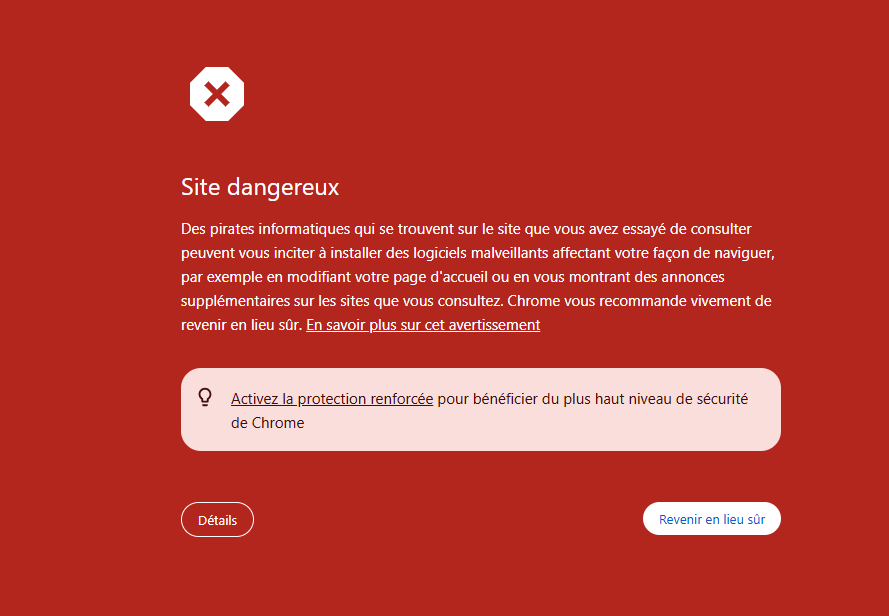Click 'revenir en lieu sûr.' sentence ending
This screenshot has width=889, height=616.
tap(242, 325)
